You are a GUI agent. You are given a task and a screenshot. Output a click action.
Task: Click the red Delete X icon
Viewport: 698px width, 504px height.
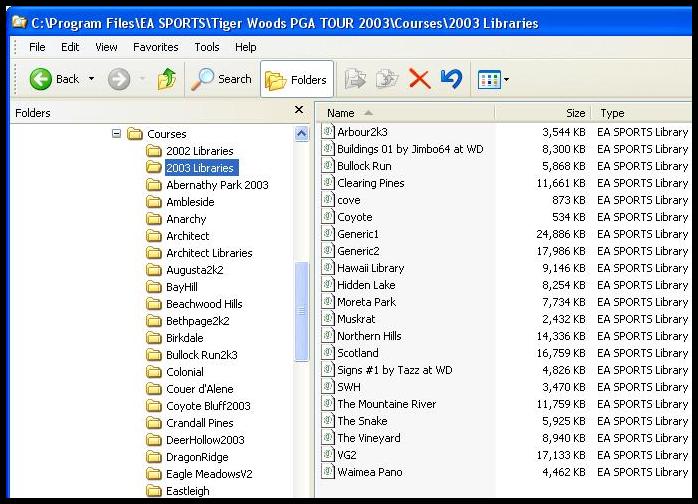pyautogui.click(x=419, y=79)
